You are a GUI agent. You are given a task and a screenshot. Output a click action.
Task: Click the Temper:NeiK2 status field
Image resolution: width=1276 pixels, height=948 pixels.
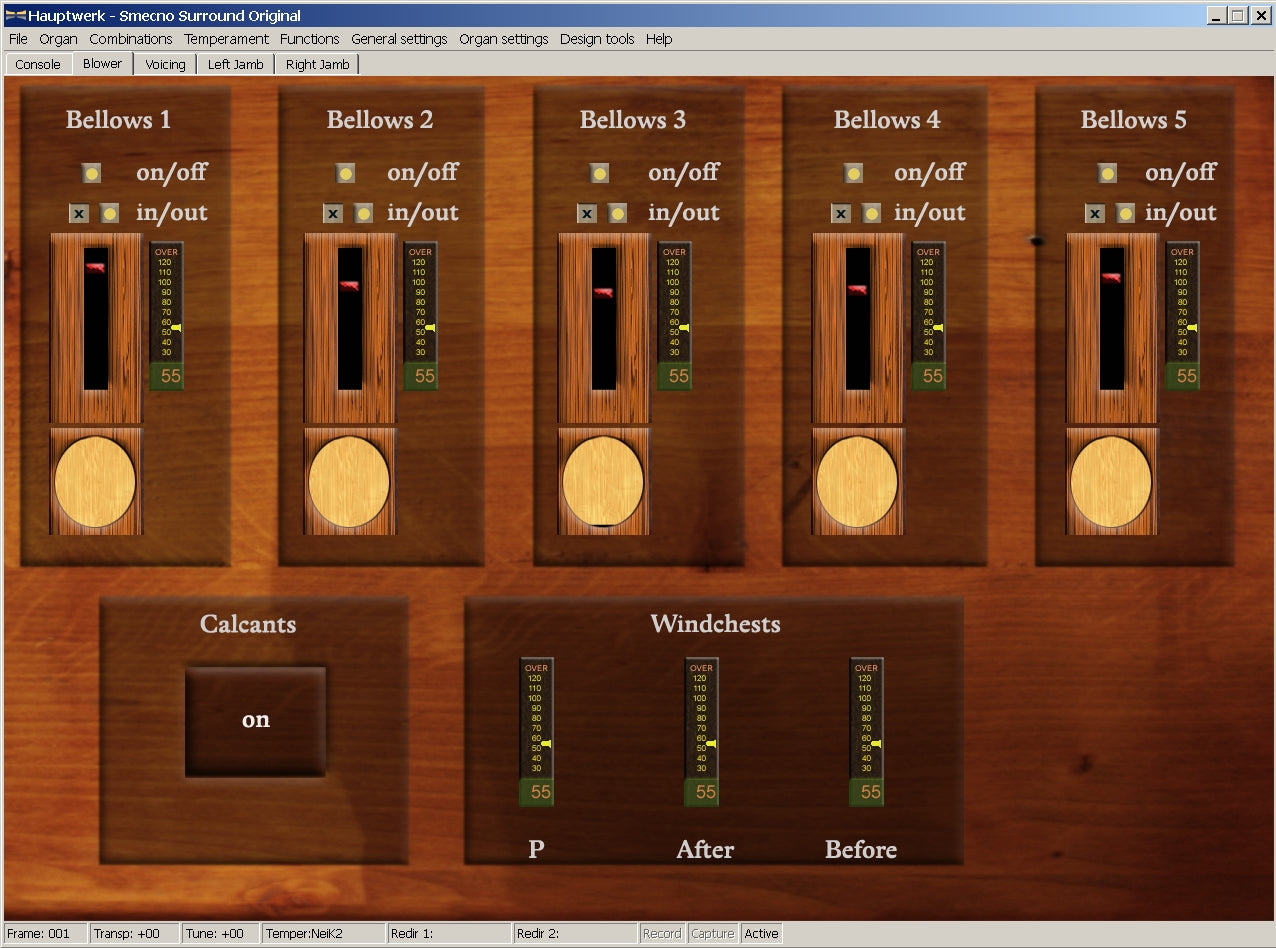point(323,933)
